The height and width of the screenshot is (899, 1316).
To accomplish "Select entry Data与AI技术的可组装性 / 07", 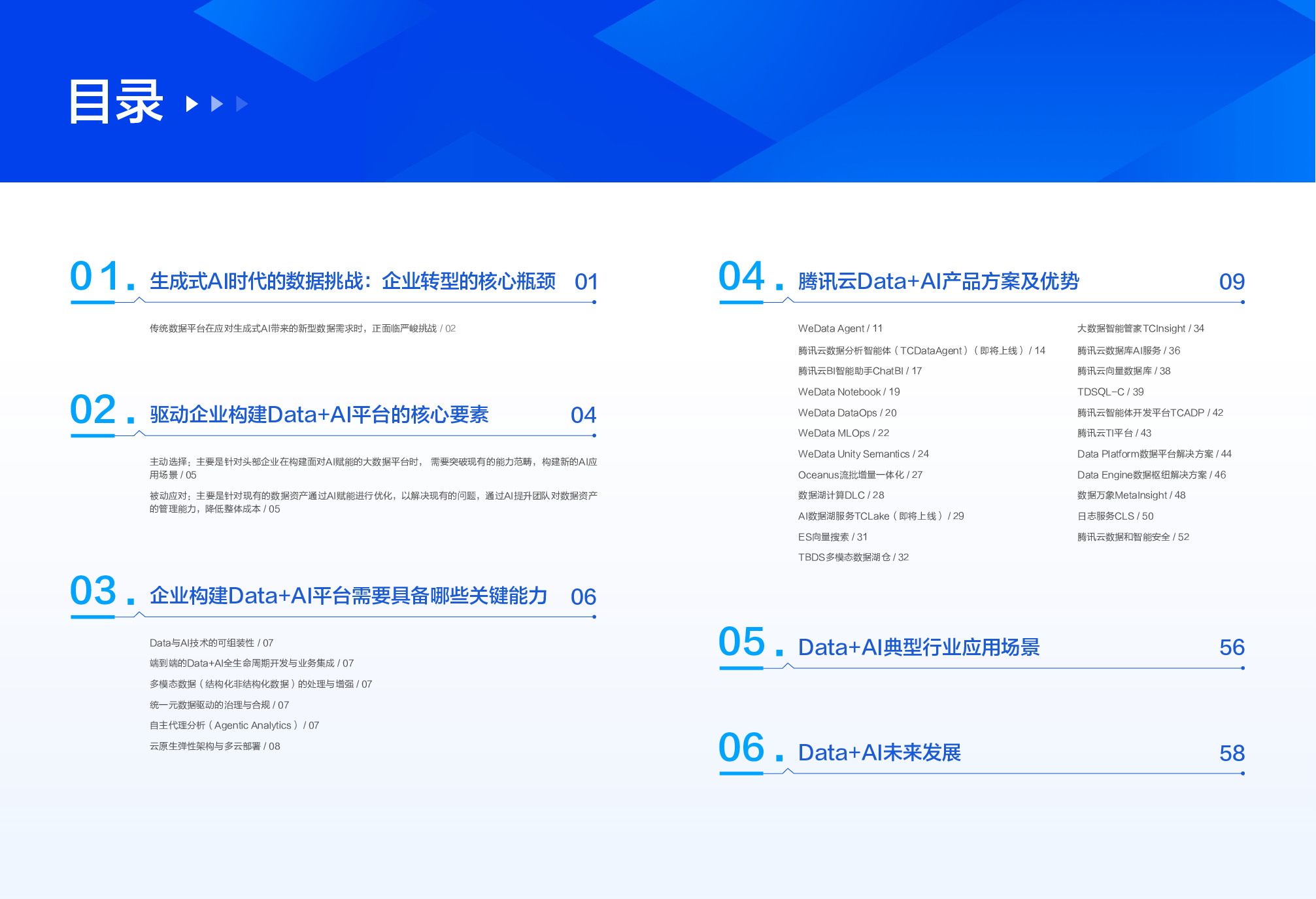I will [211, 643].
